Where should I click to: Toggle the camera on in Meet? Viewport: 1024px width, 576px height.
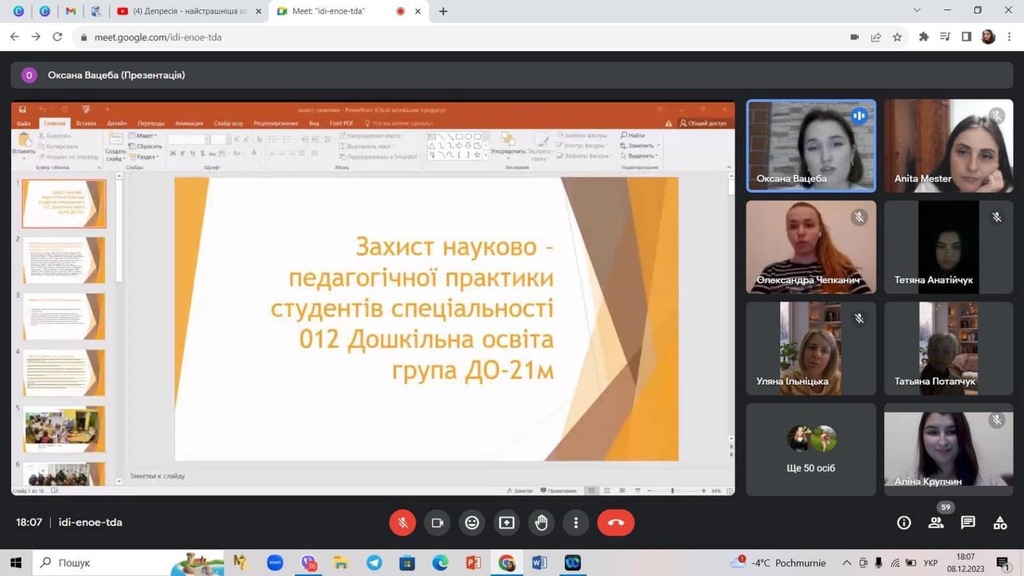click(x=437, y=522)
